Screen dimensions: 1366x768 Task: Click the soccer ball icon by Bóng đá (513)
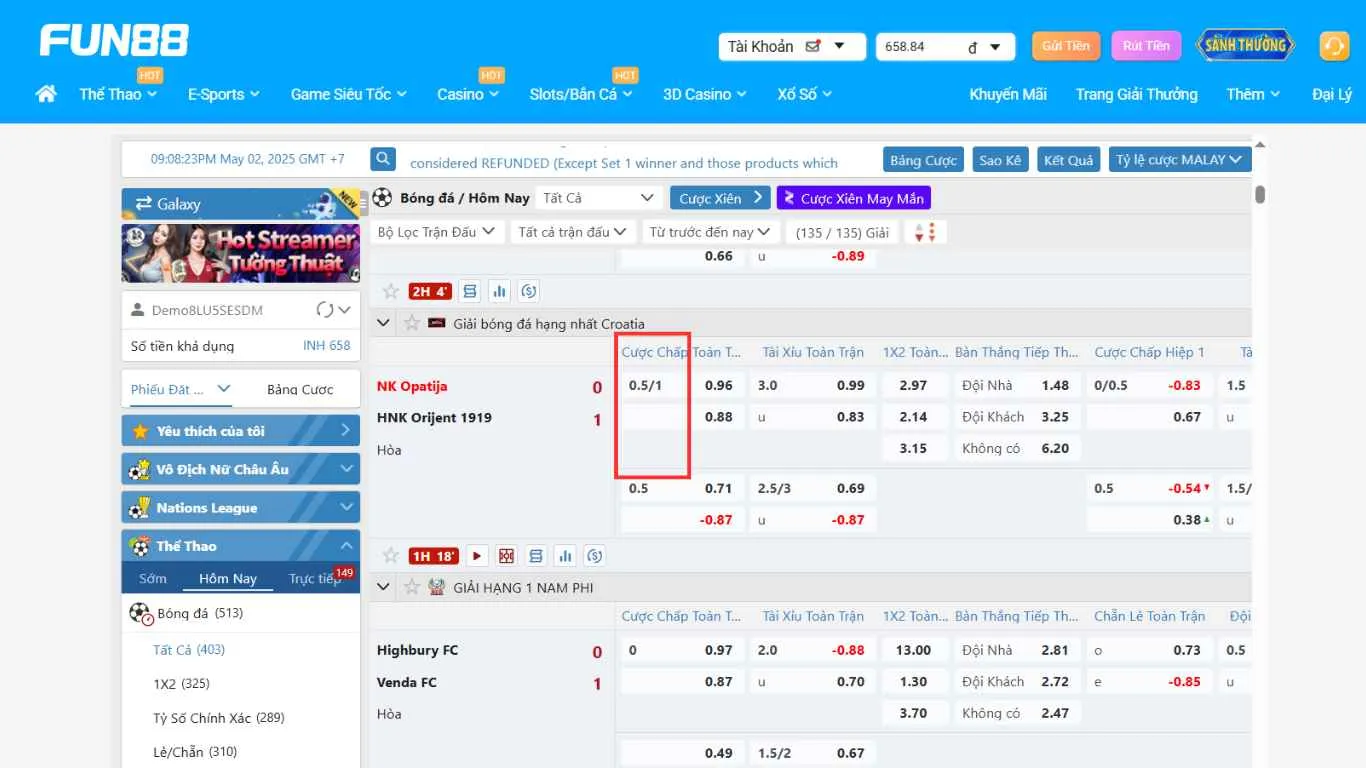coord(140,613)
